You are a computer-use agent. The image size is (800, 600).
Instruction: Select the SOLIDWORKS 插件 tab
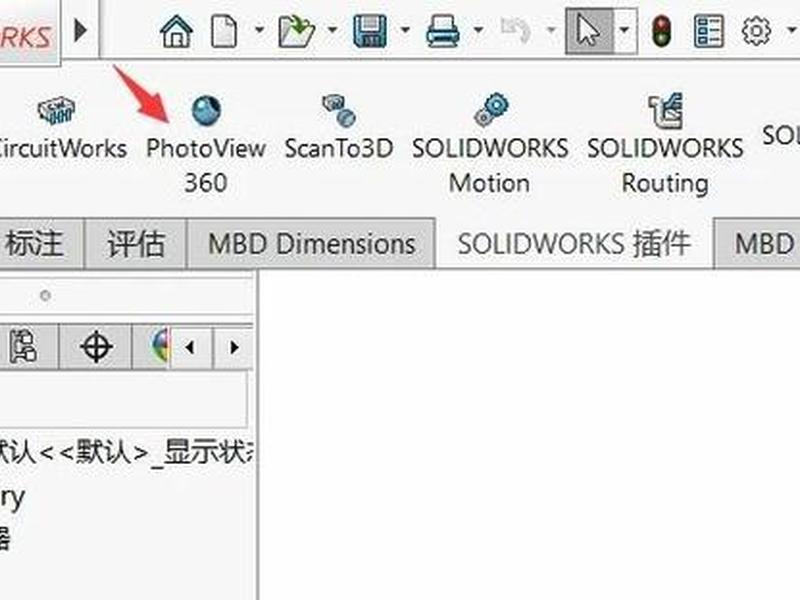574,243
